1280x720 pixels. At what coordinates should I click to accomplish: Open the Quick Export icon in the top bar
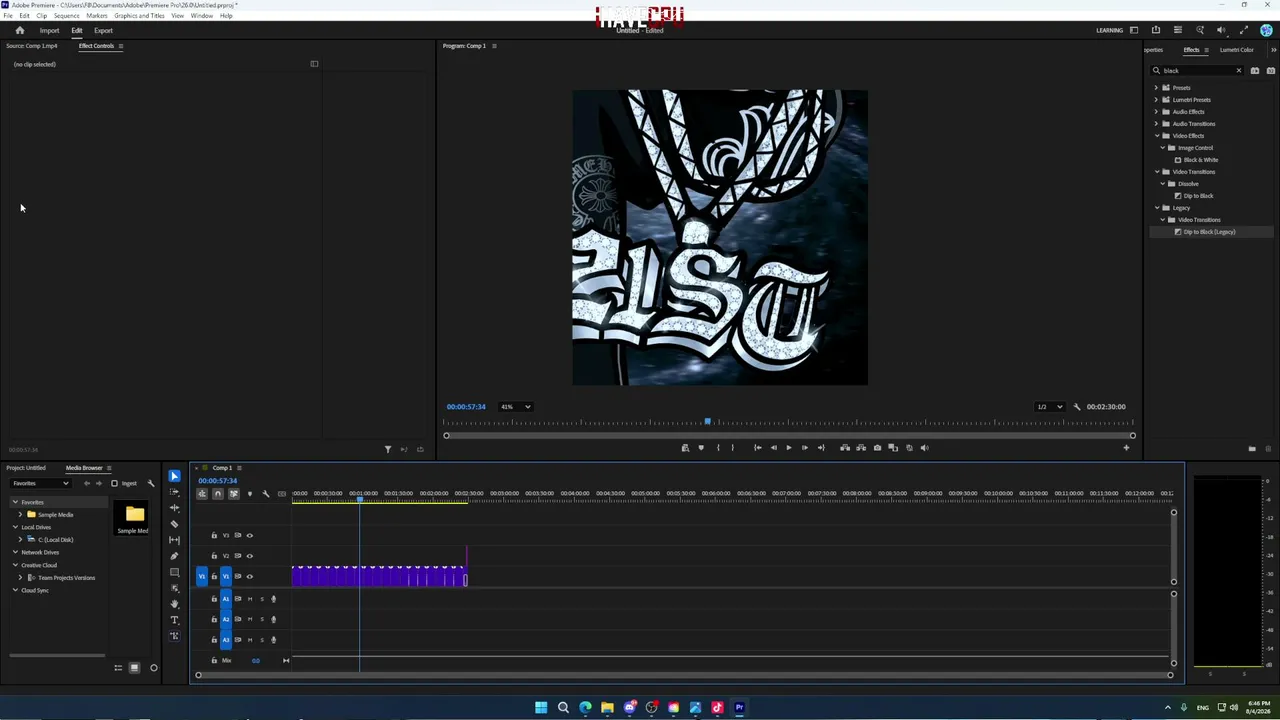point(1156,30)
